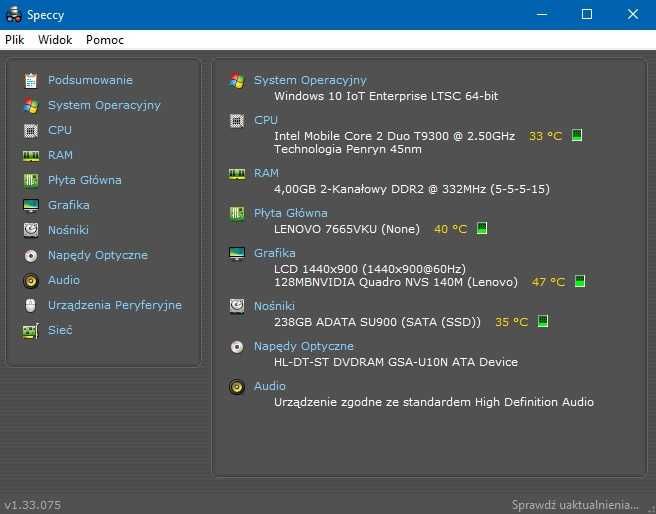
Task: Click Sprawdź uaktualnienia... update link
Action: pyautogui.click(x=575, y=505)
